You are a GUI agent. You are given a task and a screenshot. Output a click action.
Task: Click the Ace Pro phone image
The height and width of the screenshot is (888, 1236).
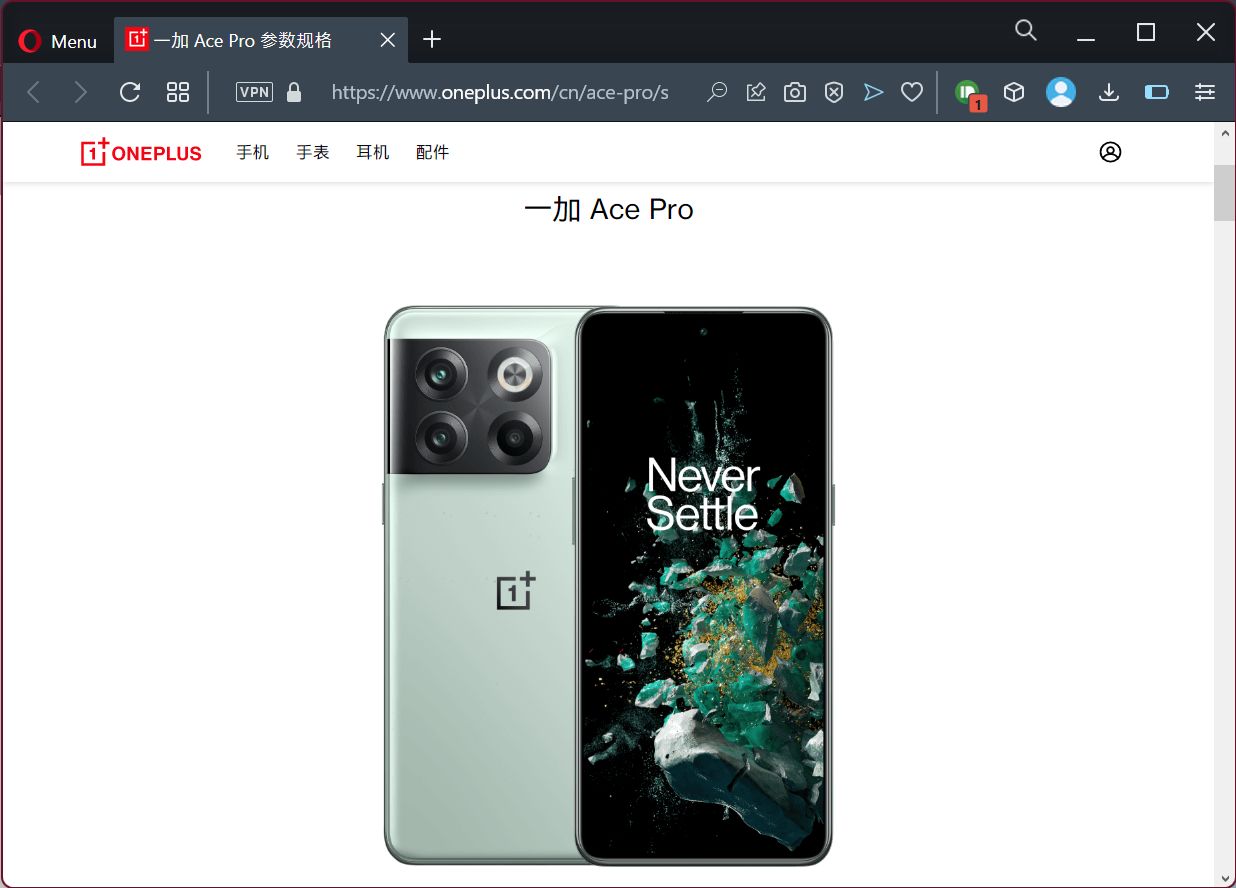[x=608, y=585]
